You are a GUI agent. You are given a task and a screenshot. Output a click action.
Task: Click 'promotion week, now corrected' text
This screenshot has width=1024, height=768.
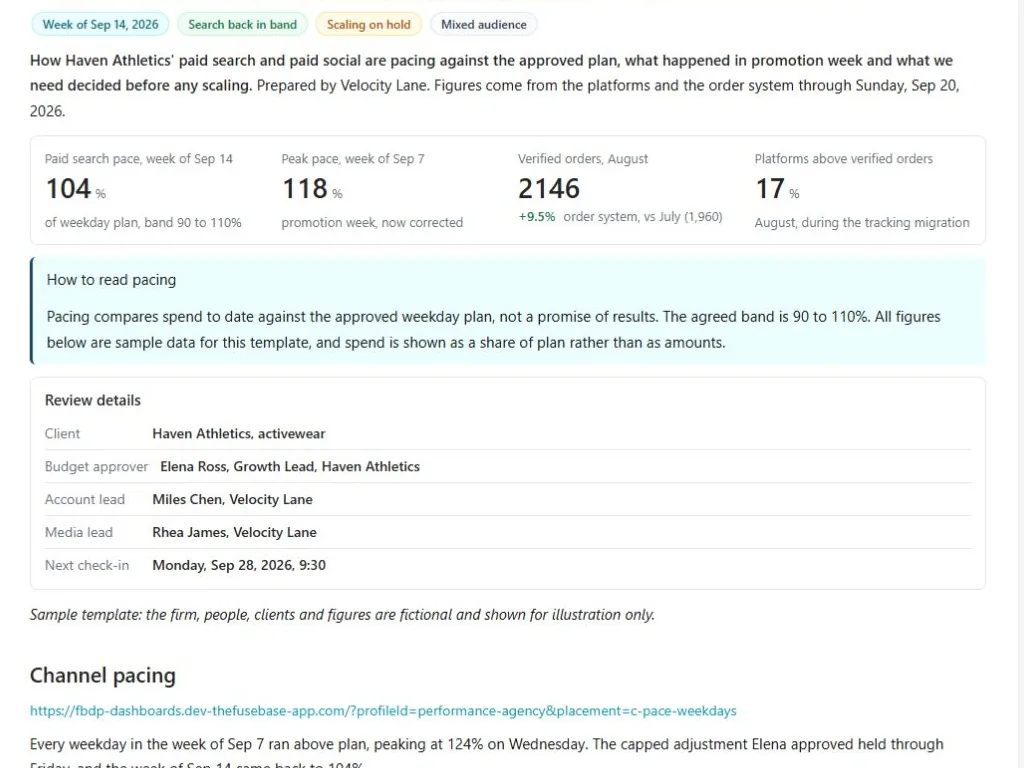[x=372, y=223]
